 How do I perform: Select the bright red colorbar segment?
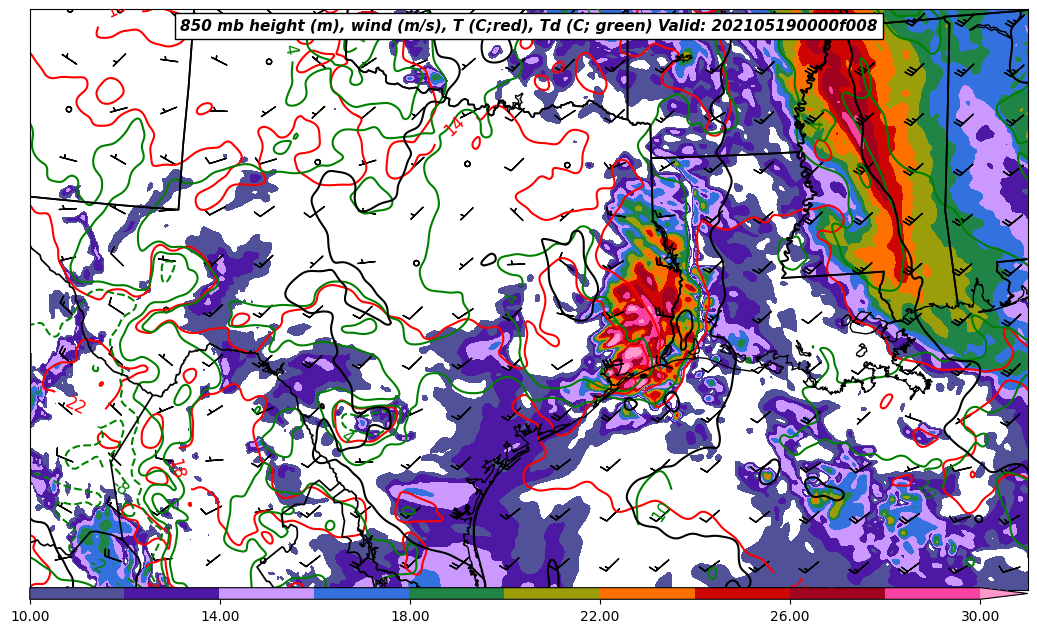click(742, 594)
